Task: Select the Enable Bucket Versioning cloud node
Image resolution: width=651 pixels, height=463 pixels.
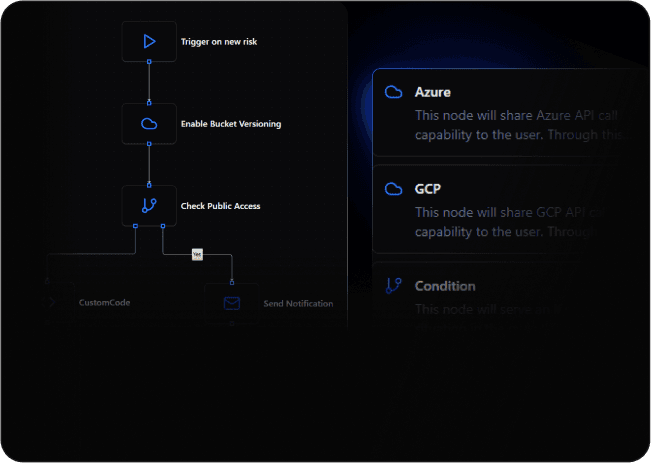Action: click(x=149, y=124)
